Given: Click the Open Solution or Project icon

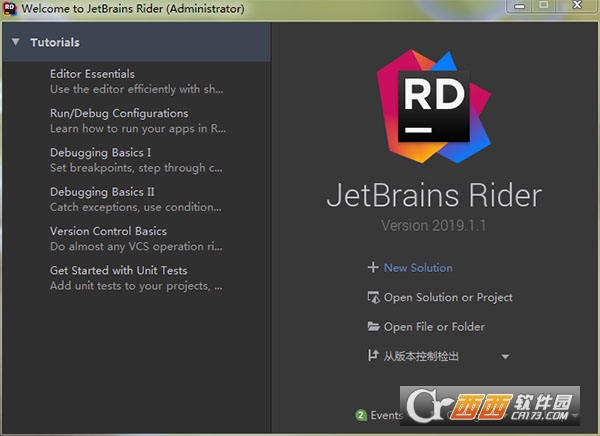Looking at the screenshot, I should (x=373, y=297).
